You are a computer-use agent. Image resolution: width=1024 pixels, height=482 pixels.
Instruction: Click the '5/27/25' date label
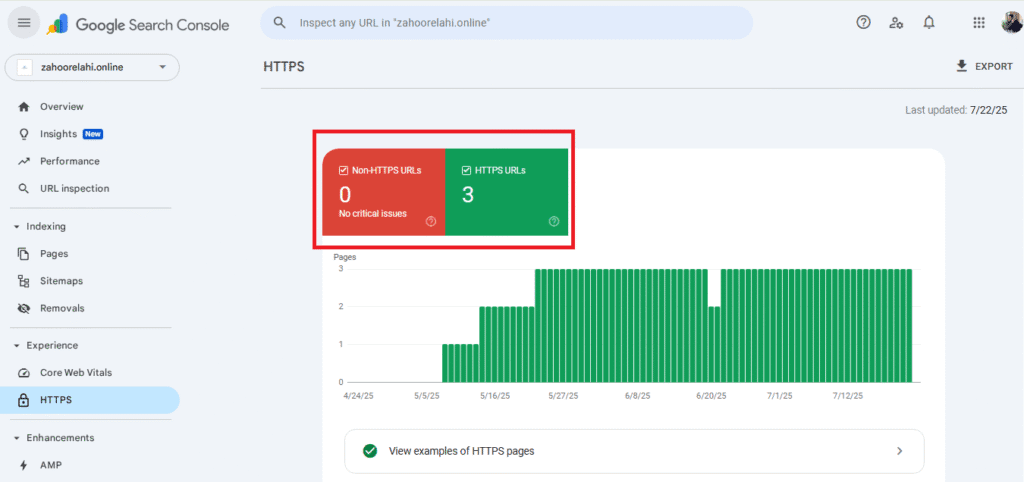[563, 396]
